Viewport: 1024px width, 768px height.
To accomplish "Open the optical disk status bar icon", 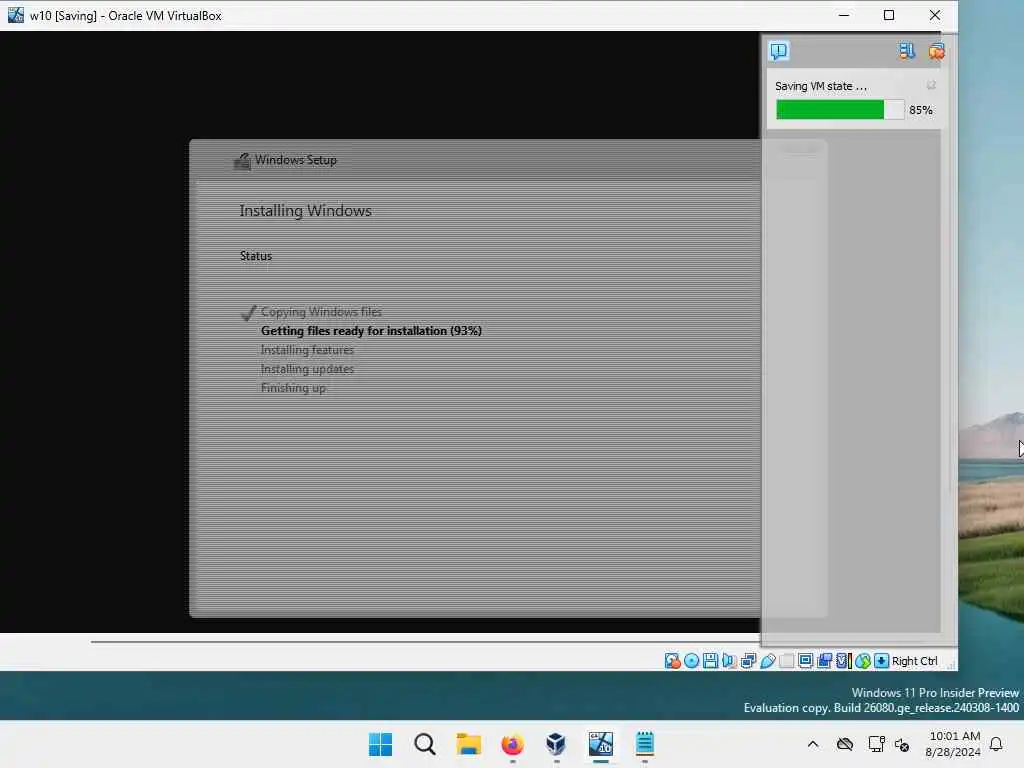I will click(691, 661).
